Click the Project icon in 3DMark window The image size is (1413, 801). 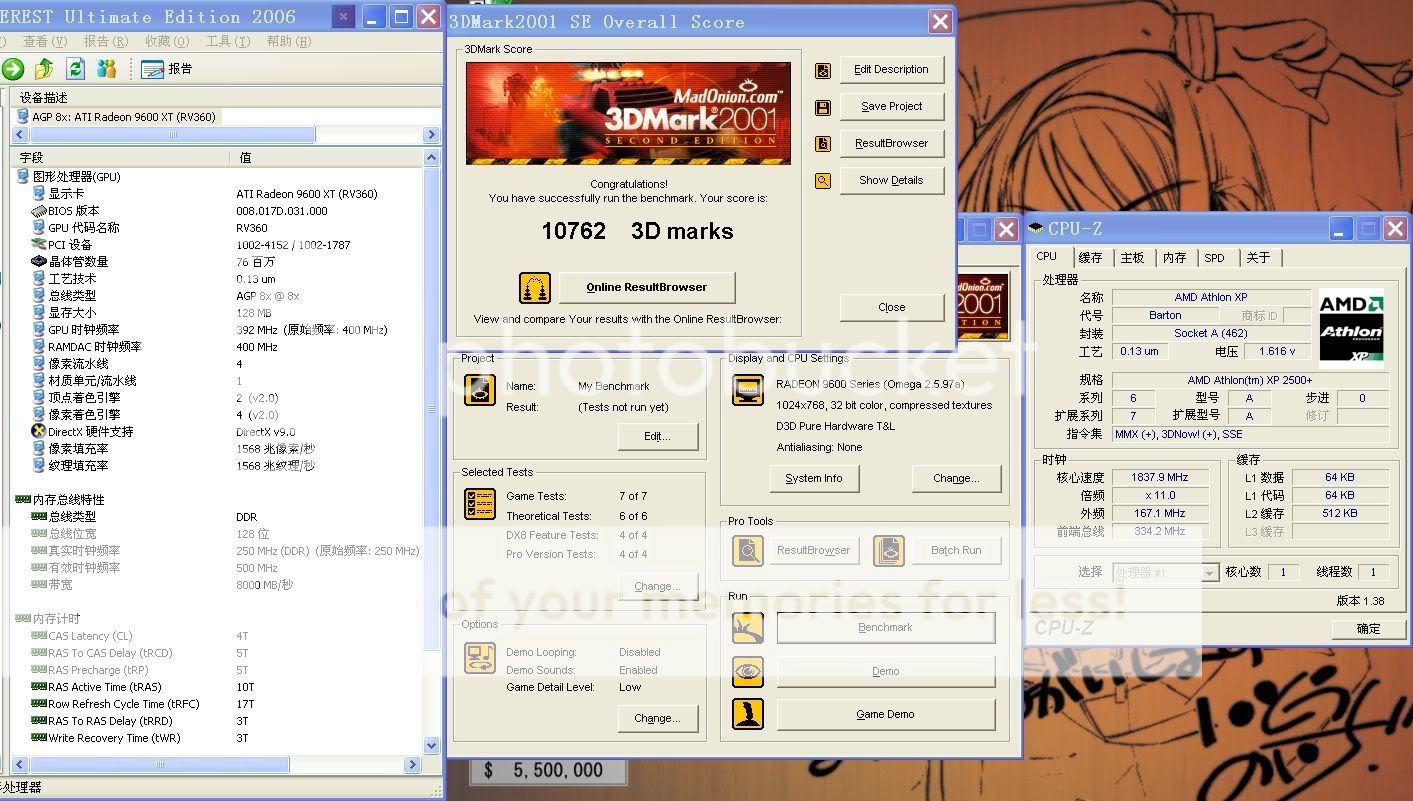480,390
